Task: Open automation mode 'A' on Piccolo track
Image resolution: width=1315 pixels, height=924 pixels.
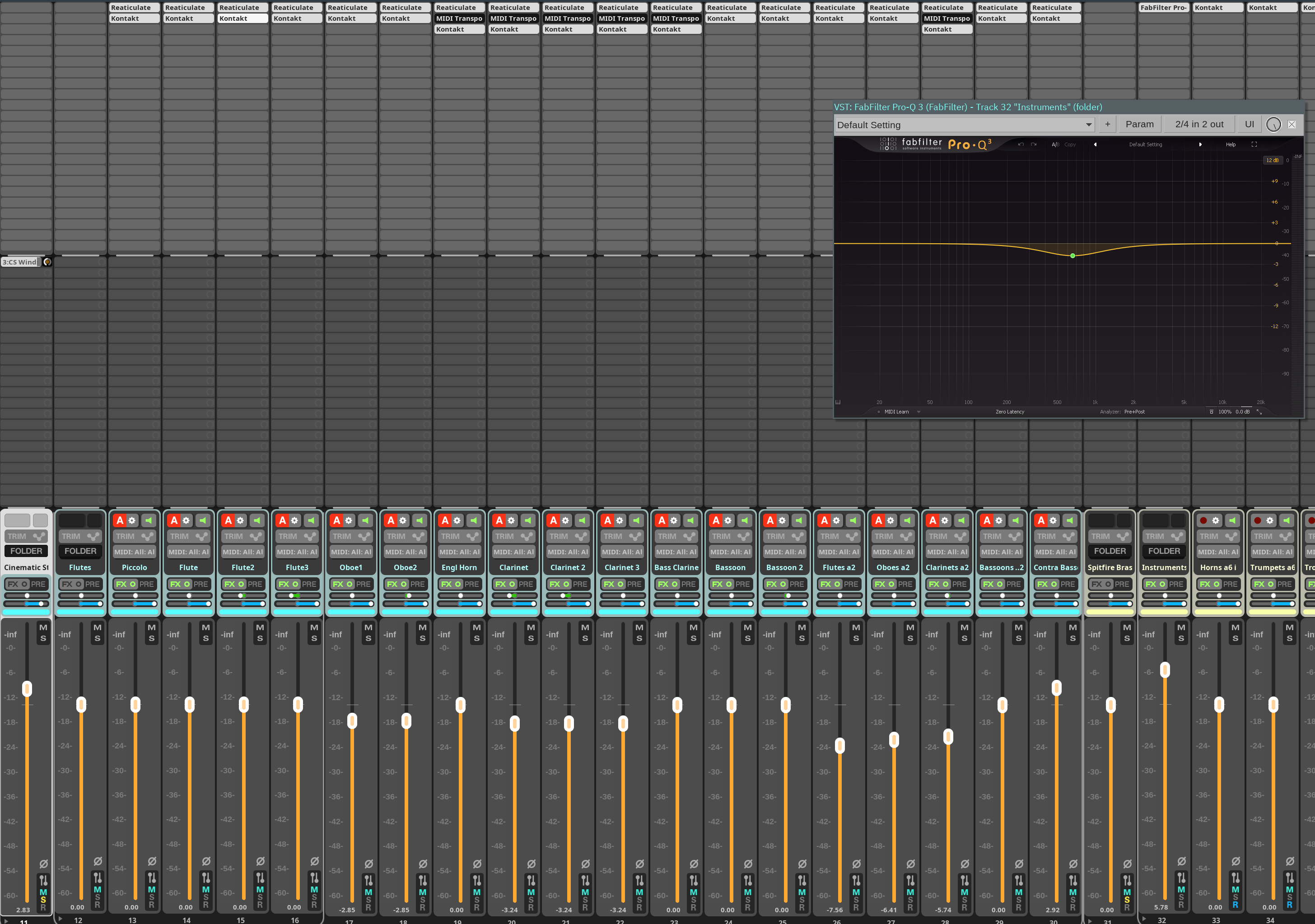Action: click(x=120, y=520)
